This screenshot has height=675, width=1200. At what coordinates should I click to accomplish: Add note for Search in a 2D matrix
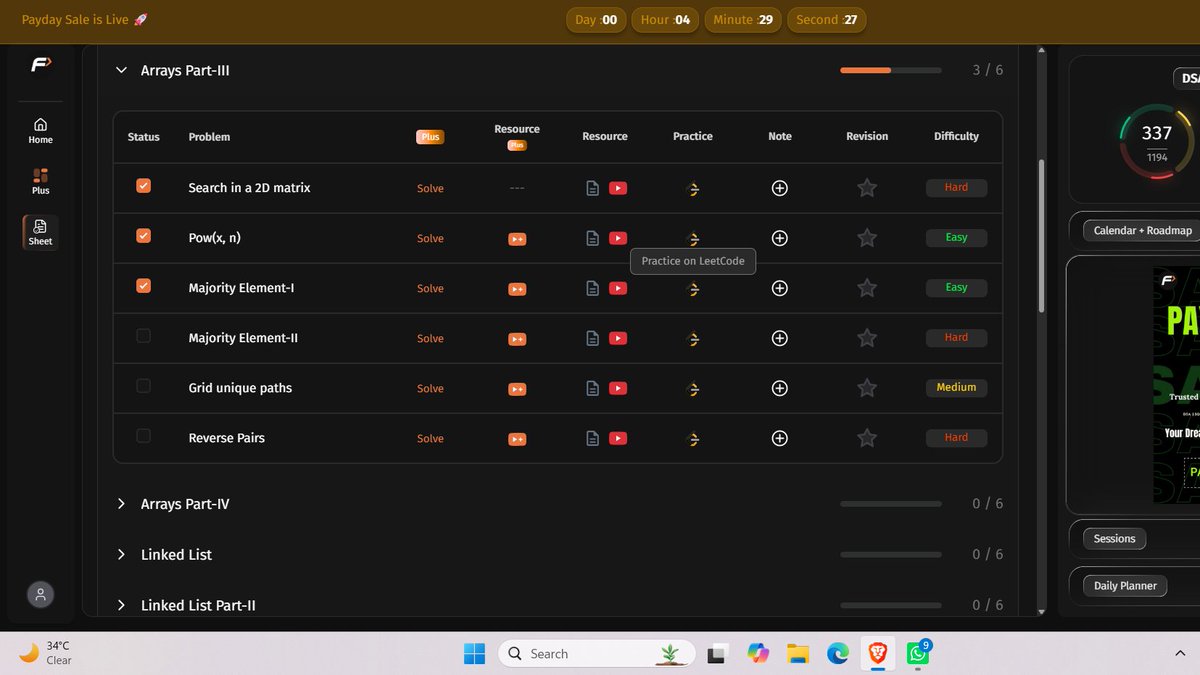click(x=780, y=188)
